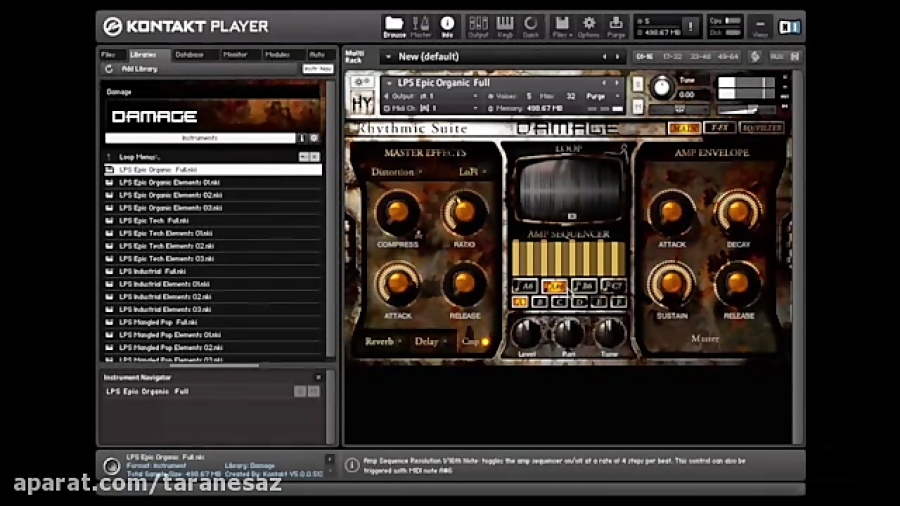Toggle the Comp effect LED
The height and width of the screenshot is (506, 900).
point(486,342)
